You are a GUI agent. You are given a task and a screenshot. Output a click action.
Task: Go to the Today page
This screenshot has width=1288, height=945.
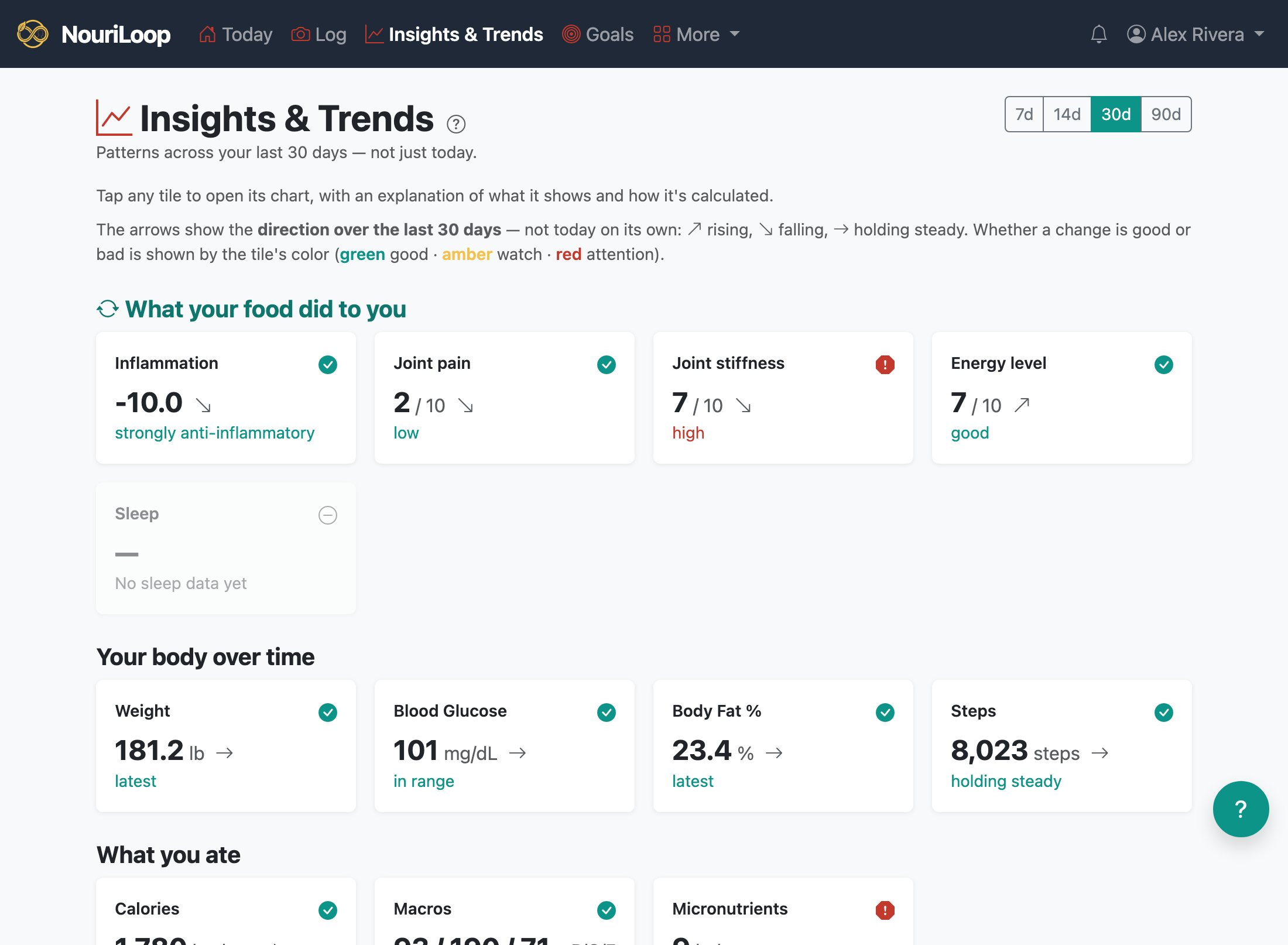click(236, 34)
